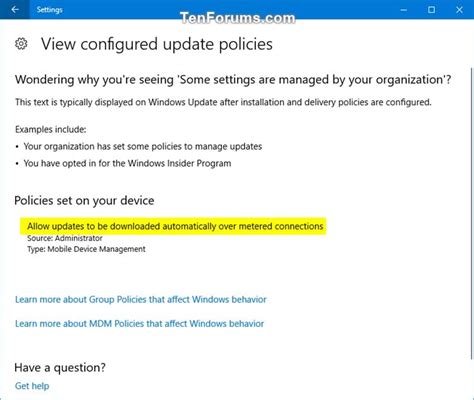Image resolution: width=474 pixels, height=400 pixels.
Task: Open Learn more about MDM Policies link
Action: (139, 324)
